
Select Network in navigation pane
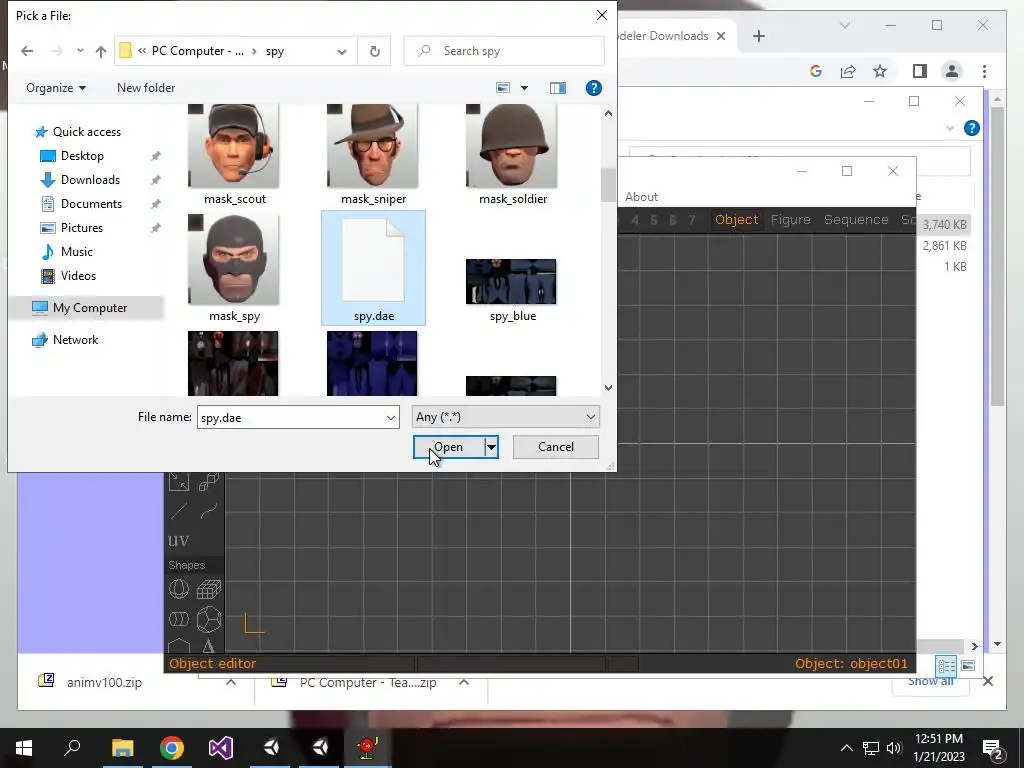click(76, 340)
